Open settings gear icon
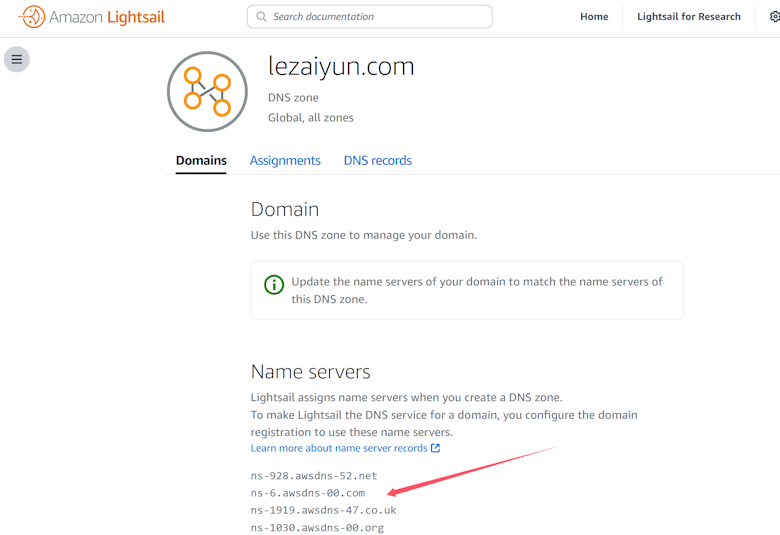The width and height of the screenshot is (780, 535). pyautogui.click(x=775, y=16)
